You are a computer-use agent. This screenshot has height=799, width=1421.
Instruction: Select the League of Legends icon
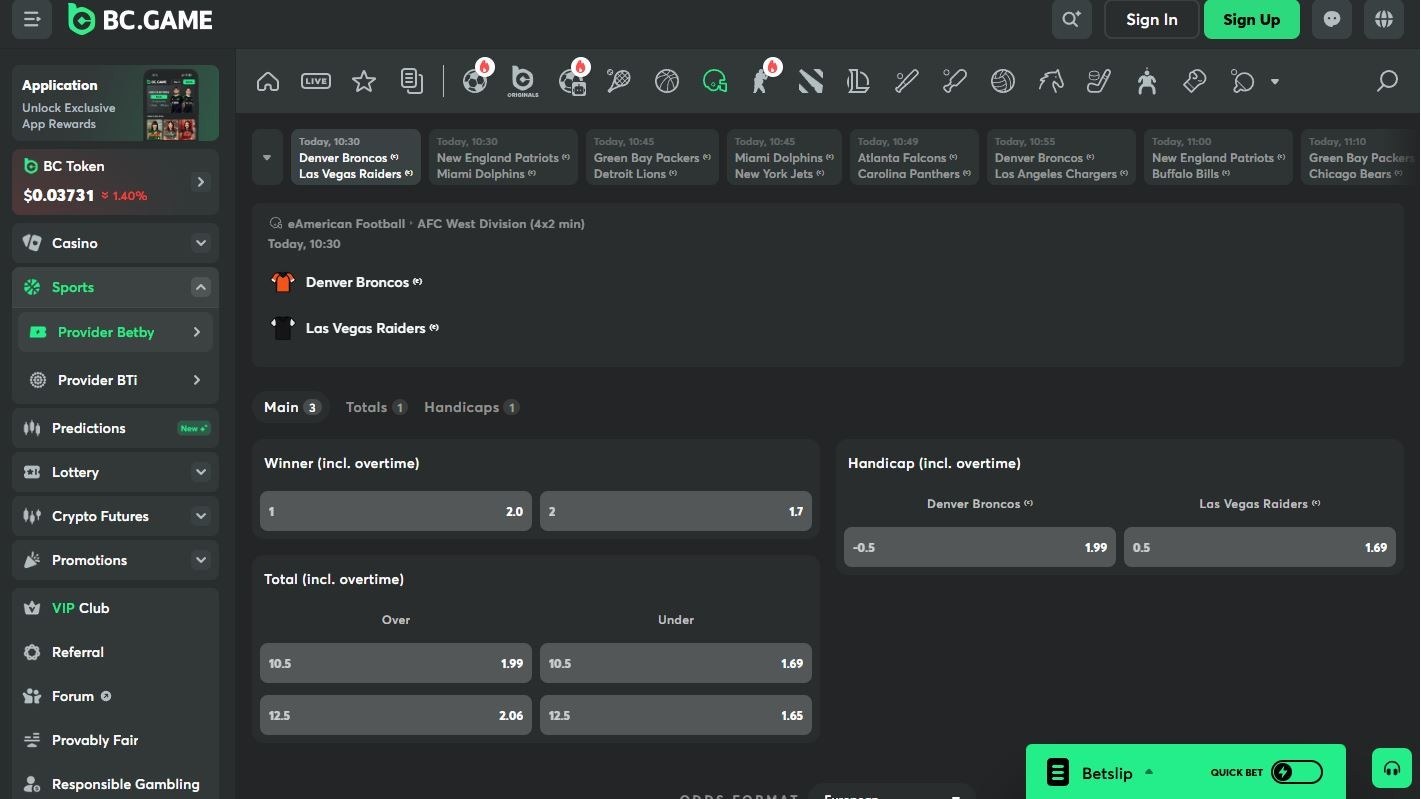[859, 81]
